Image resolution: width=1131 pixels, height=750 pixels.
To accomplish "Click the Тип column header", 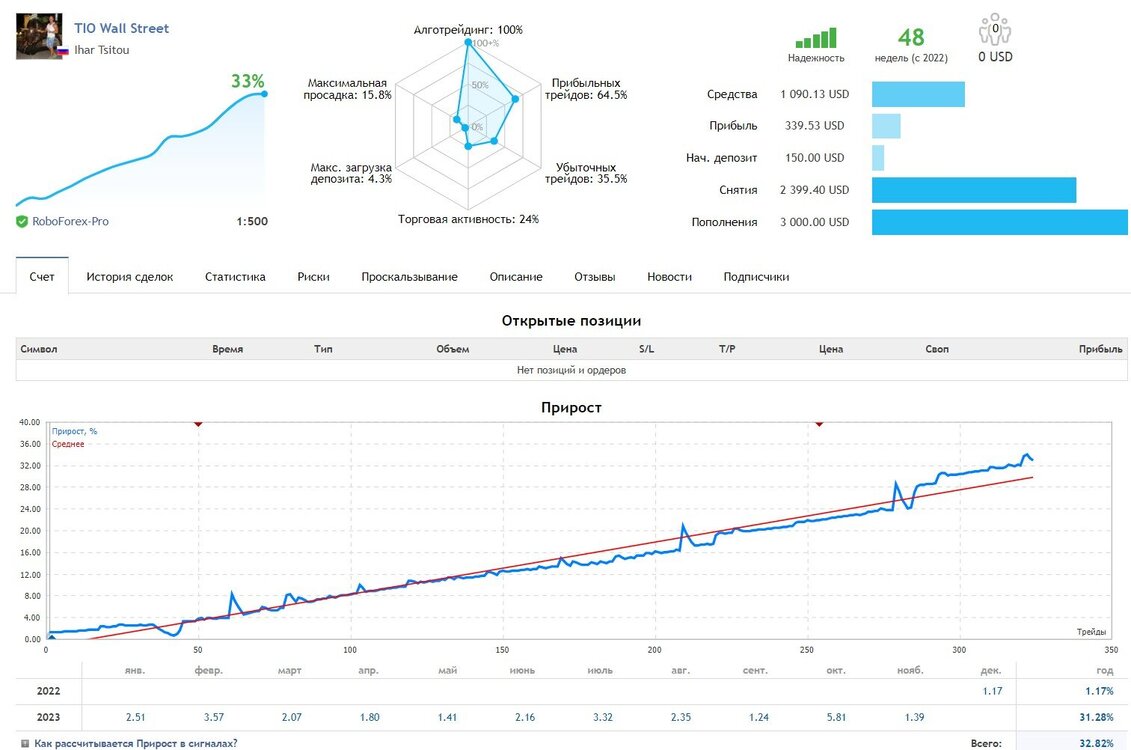I will coord(323,349).
